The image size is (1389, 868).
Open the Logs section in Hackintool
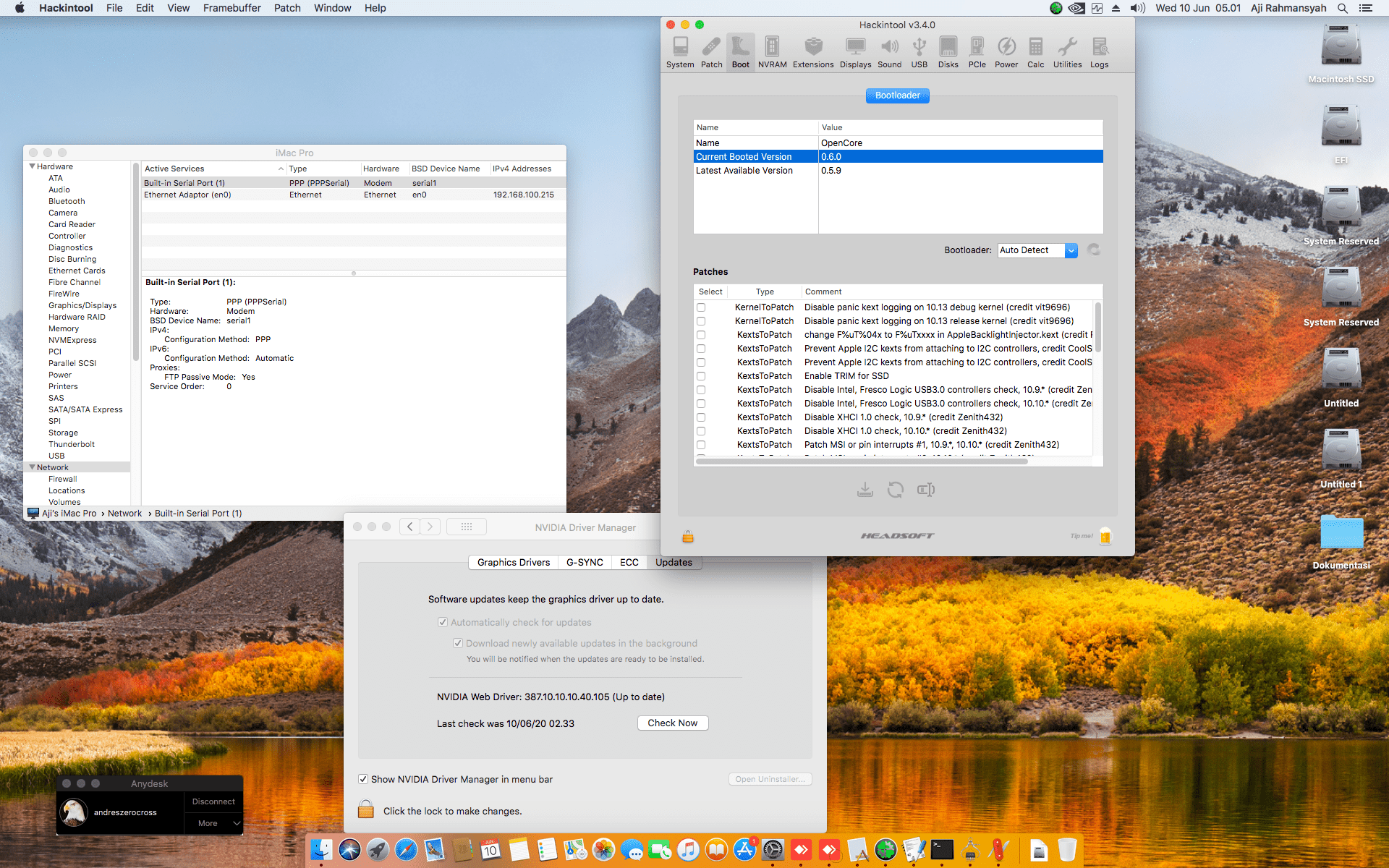pyautogui.click(x=1100, y=53)
